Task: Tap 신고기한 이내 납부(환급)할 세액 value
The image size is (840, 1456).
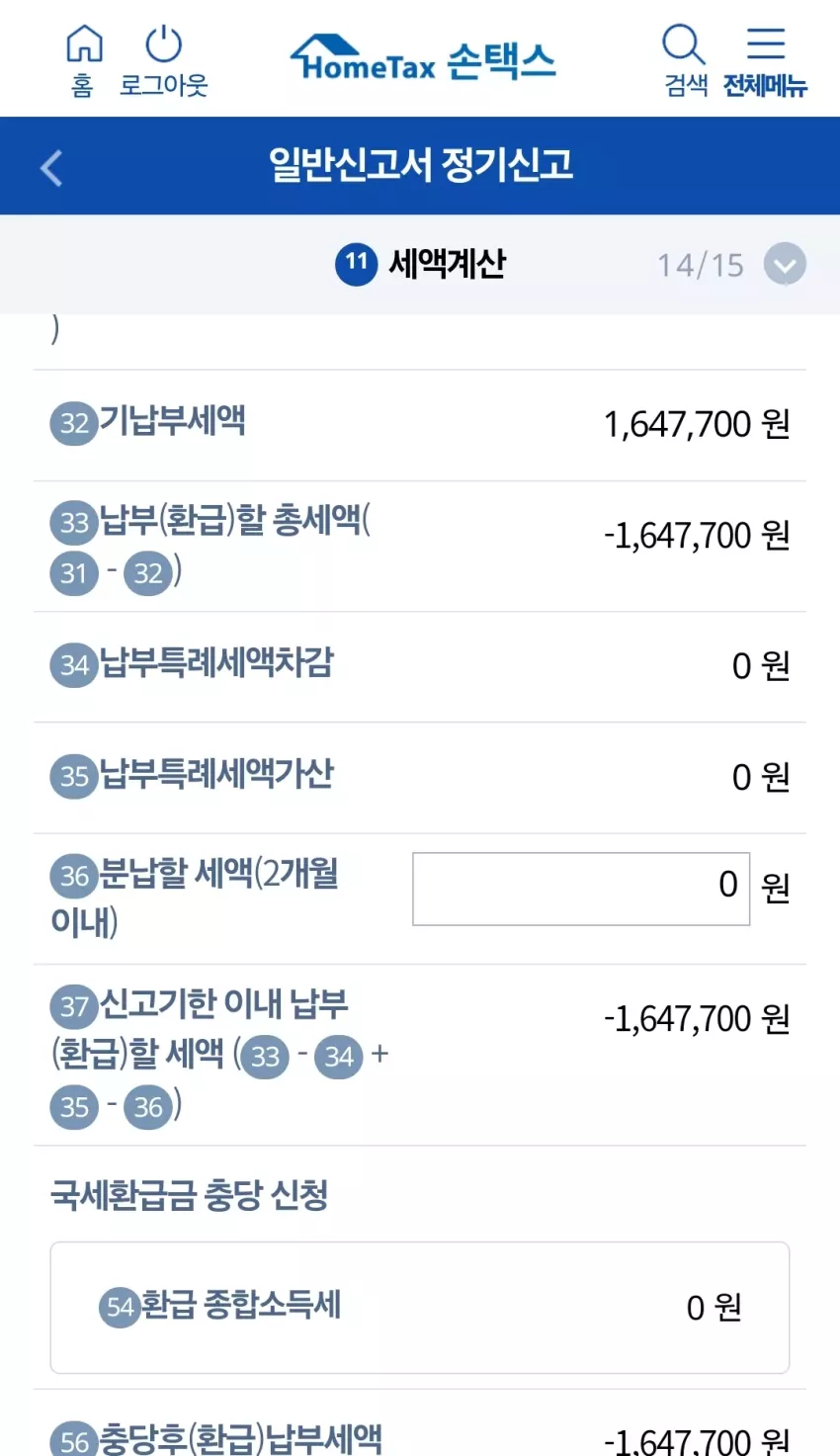Action: pos(697,1019)
